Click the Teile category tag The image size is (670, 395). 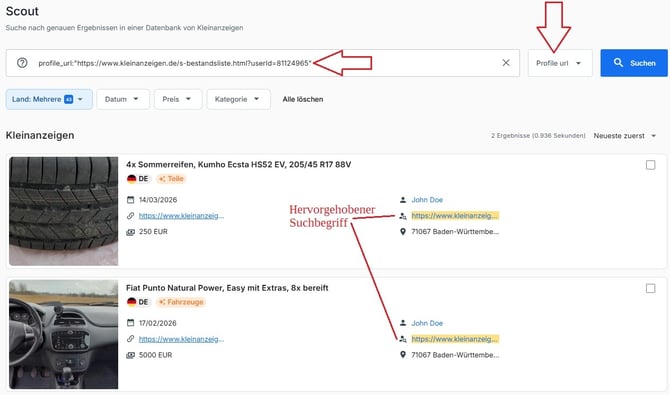click(x=171, y=179)
